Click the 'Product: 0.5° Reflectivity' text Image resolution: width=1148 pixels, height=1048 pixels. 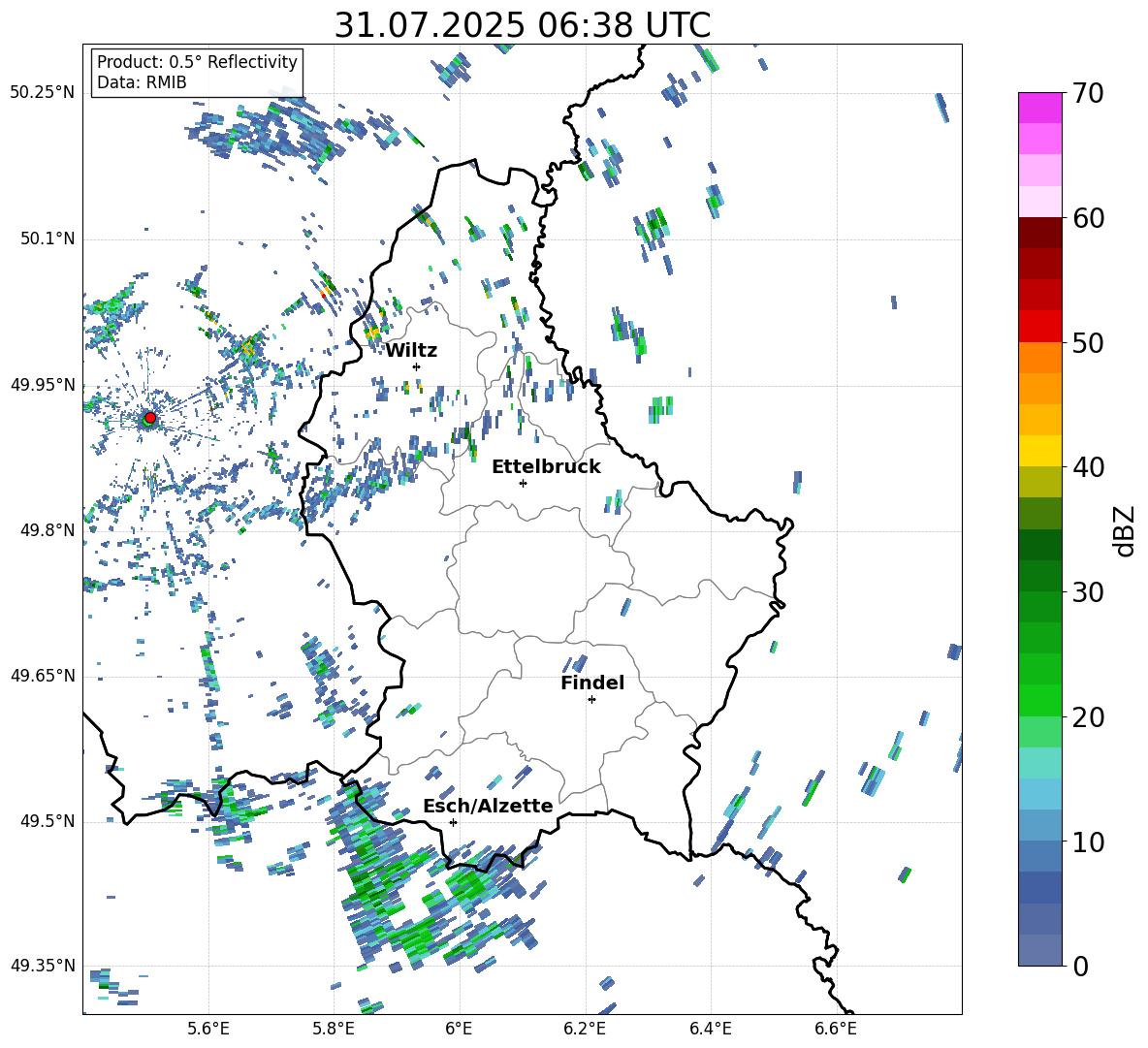point(197,61)
